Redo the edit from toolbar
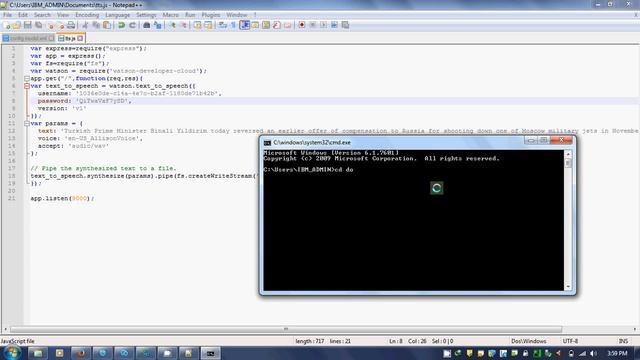The width and height of the screenshot is (640, 360). click(132, 25)
